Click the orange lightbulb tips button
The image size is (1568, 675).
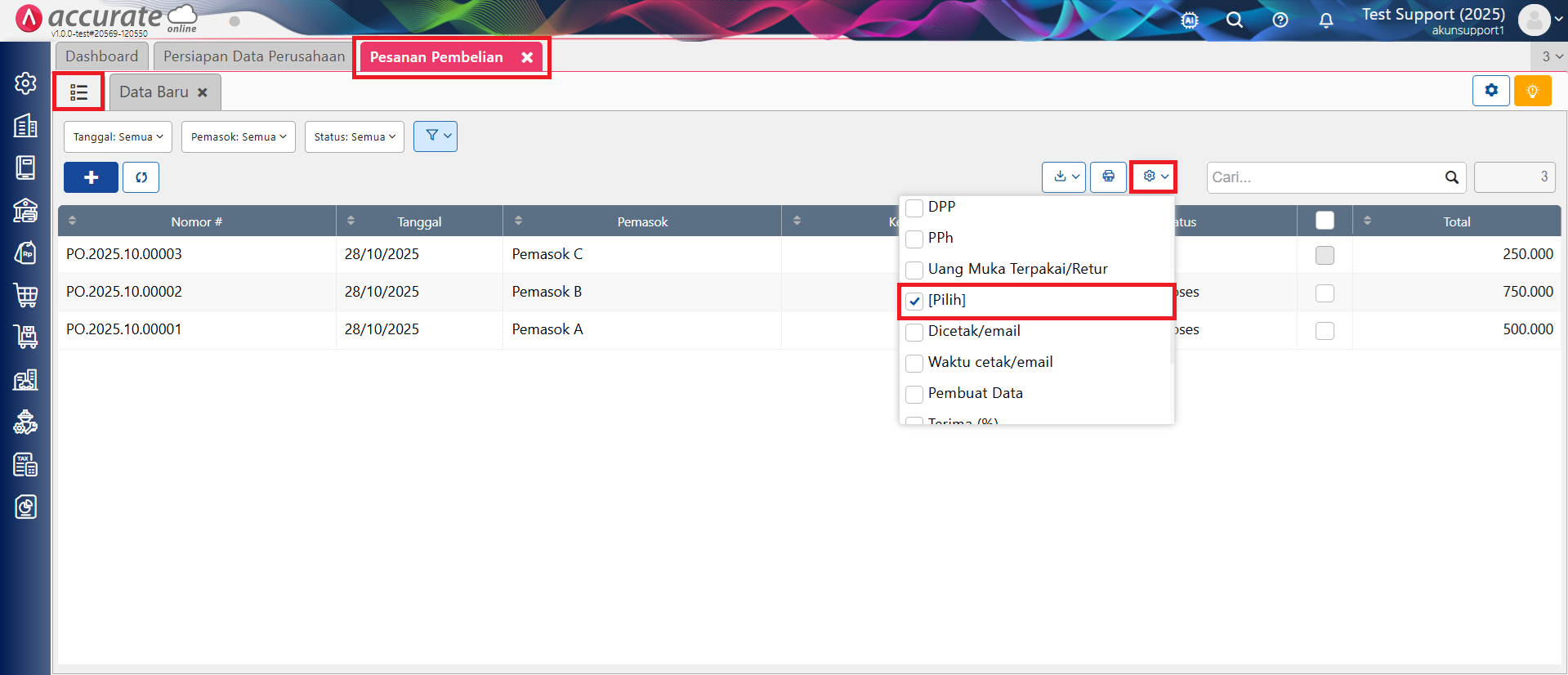click(x=1532, y=91)
